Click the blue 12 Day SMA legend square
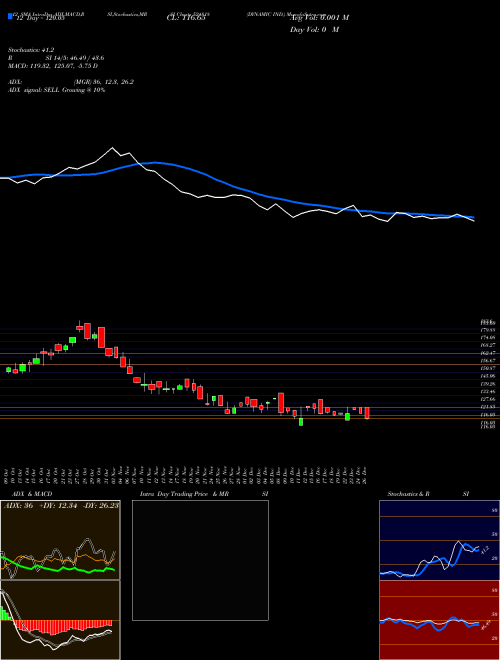 pyautogui.click(x=10, y=16)
